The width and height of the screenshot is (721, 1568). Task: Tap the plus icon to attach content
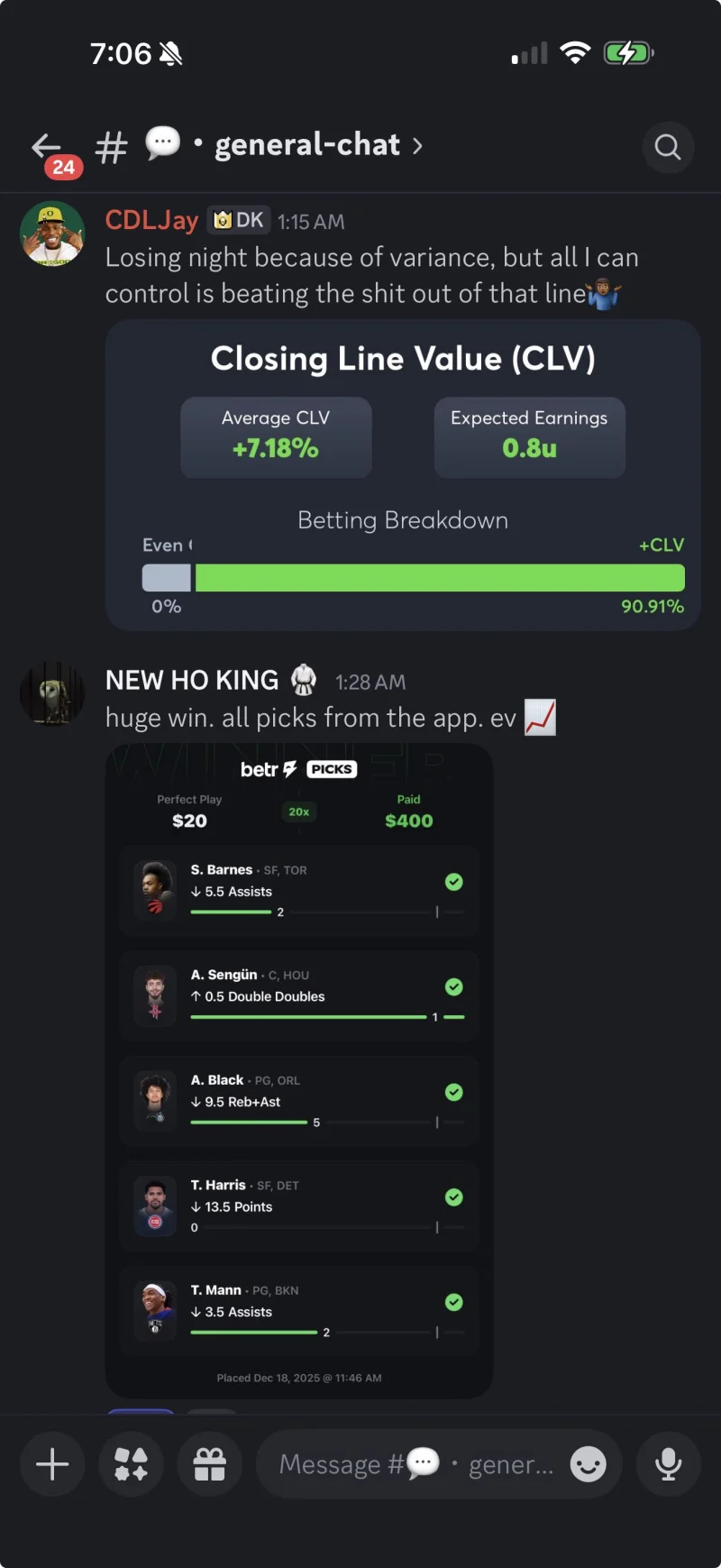point(52,1464)
